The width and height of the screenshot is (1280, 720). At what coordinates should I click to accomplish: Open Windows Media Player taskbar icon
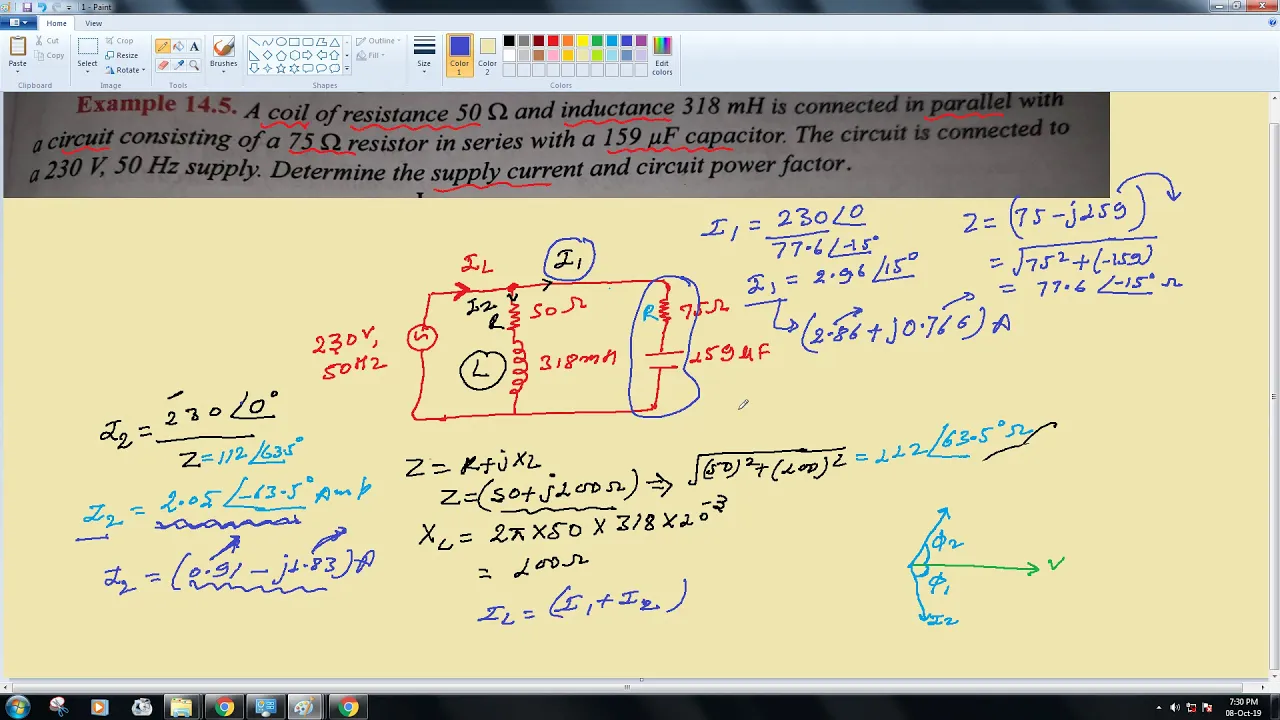pyautogui.click(x=99, y=707)
